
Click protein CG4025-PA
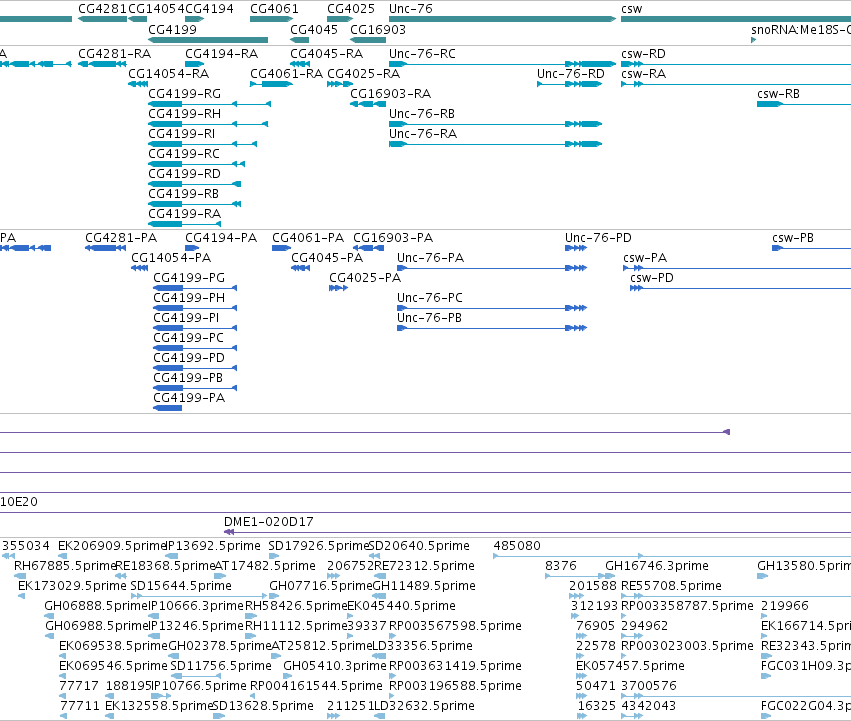[339, 288]
